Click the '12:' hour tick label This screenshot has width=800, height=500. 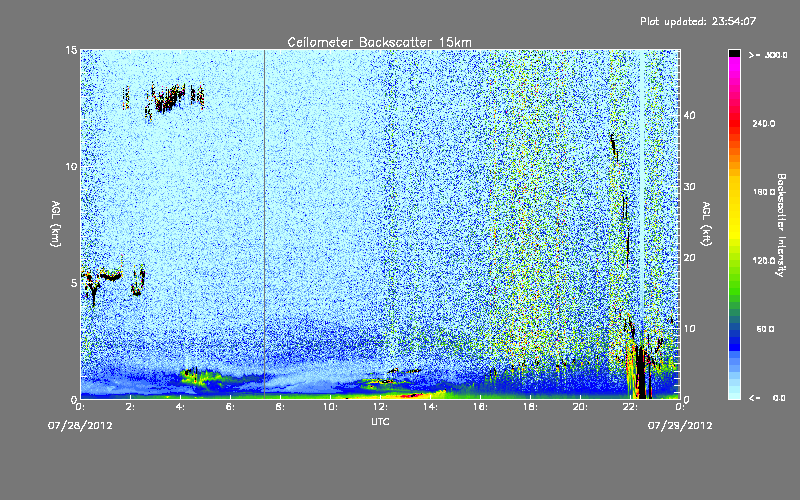tap(380, 407)
